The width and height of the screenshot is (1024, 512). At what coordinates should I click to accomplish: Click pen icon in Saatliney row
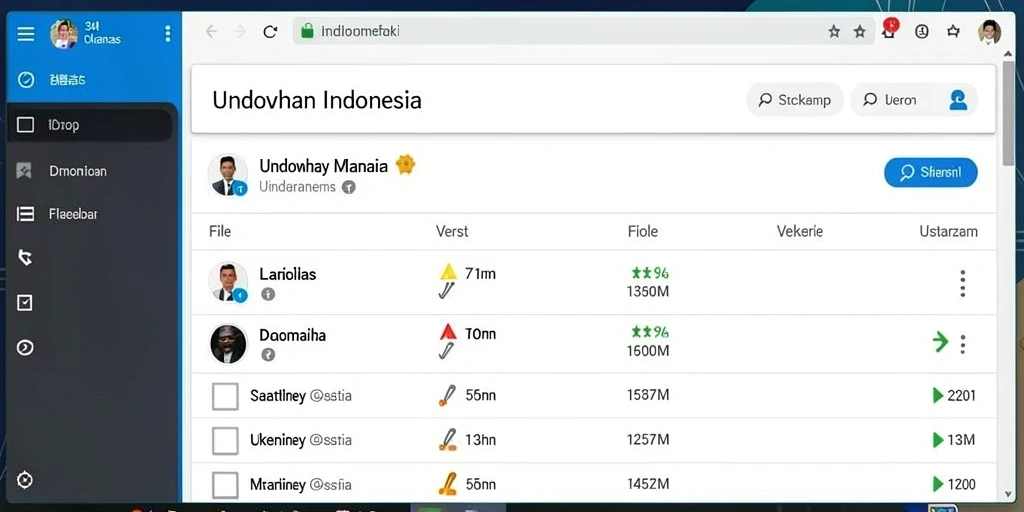click(447, 395)
